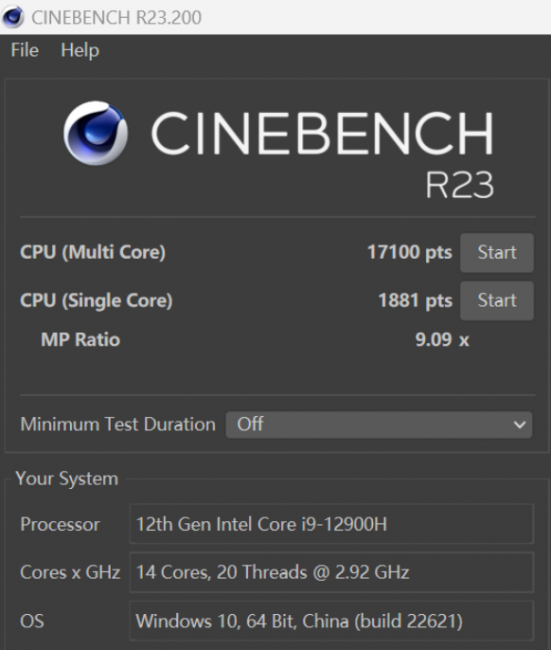
Task: Click the 9.09 x ratio value
Action: coord(442,340)
